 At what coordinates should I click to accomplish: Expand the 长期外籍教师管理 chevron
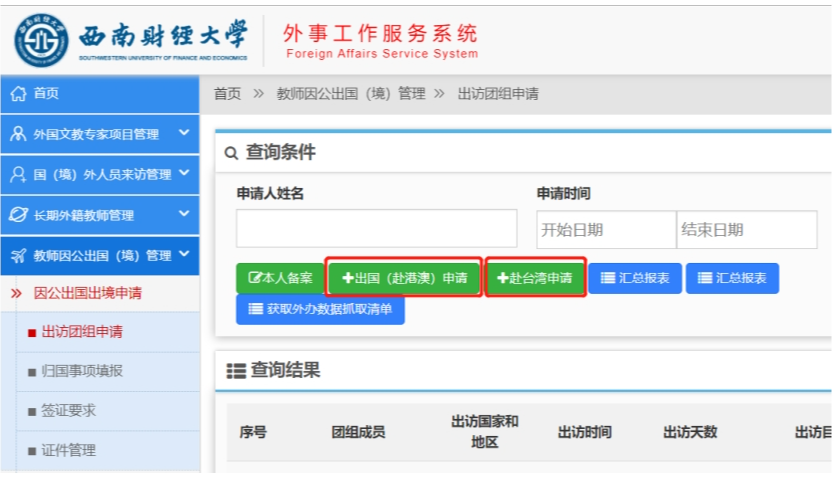tap(184, 214)
